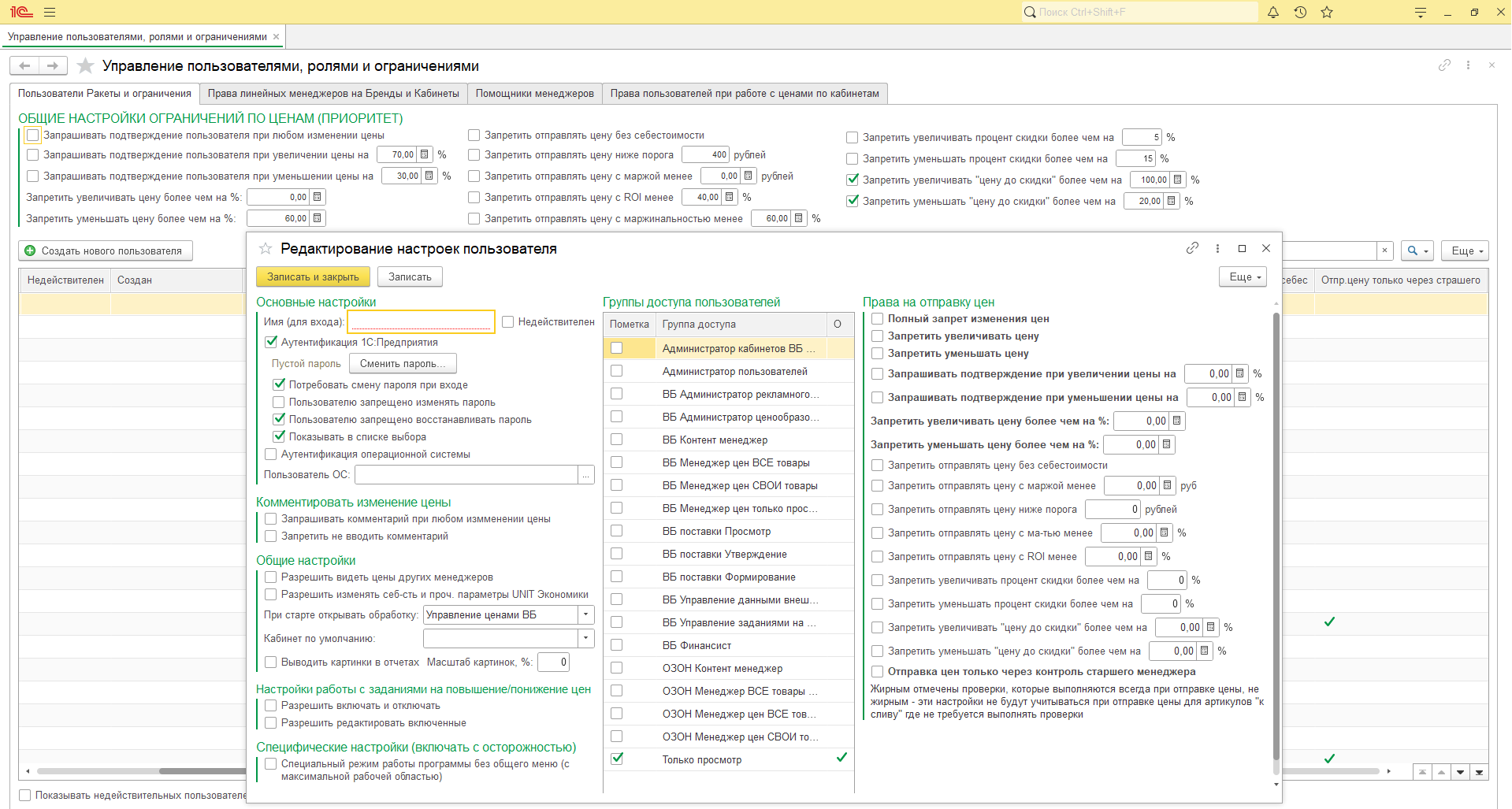The height and width of the screenshot is (809, 1512).
Task: Select ВБ Финансист row
Action: (x=729, y=645)
